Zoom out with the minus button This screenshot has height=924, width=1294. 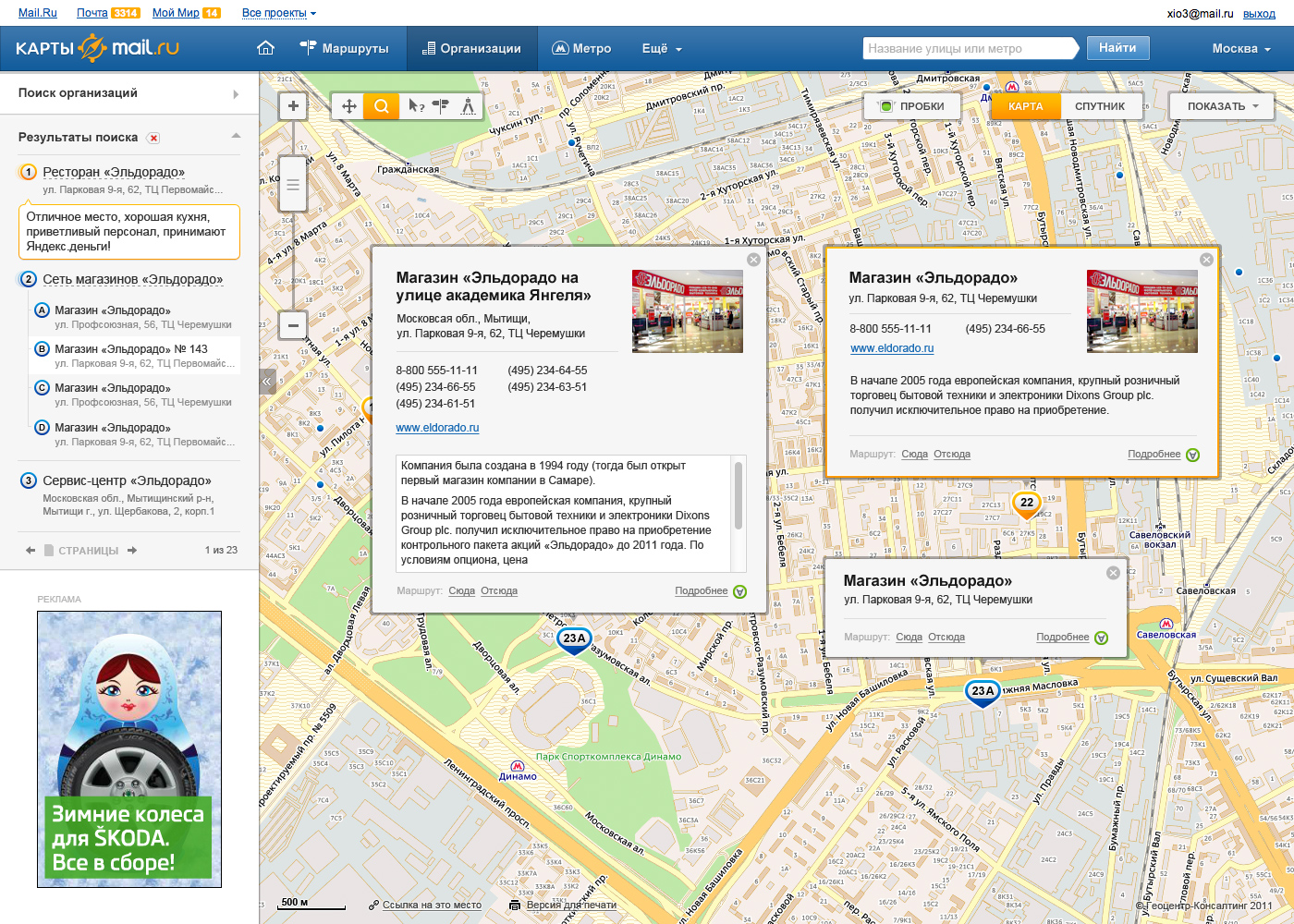pyautogui.click(x=293, y=325)
